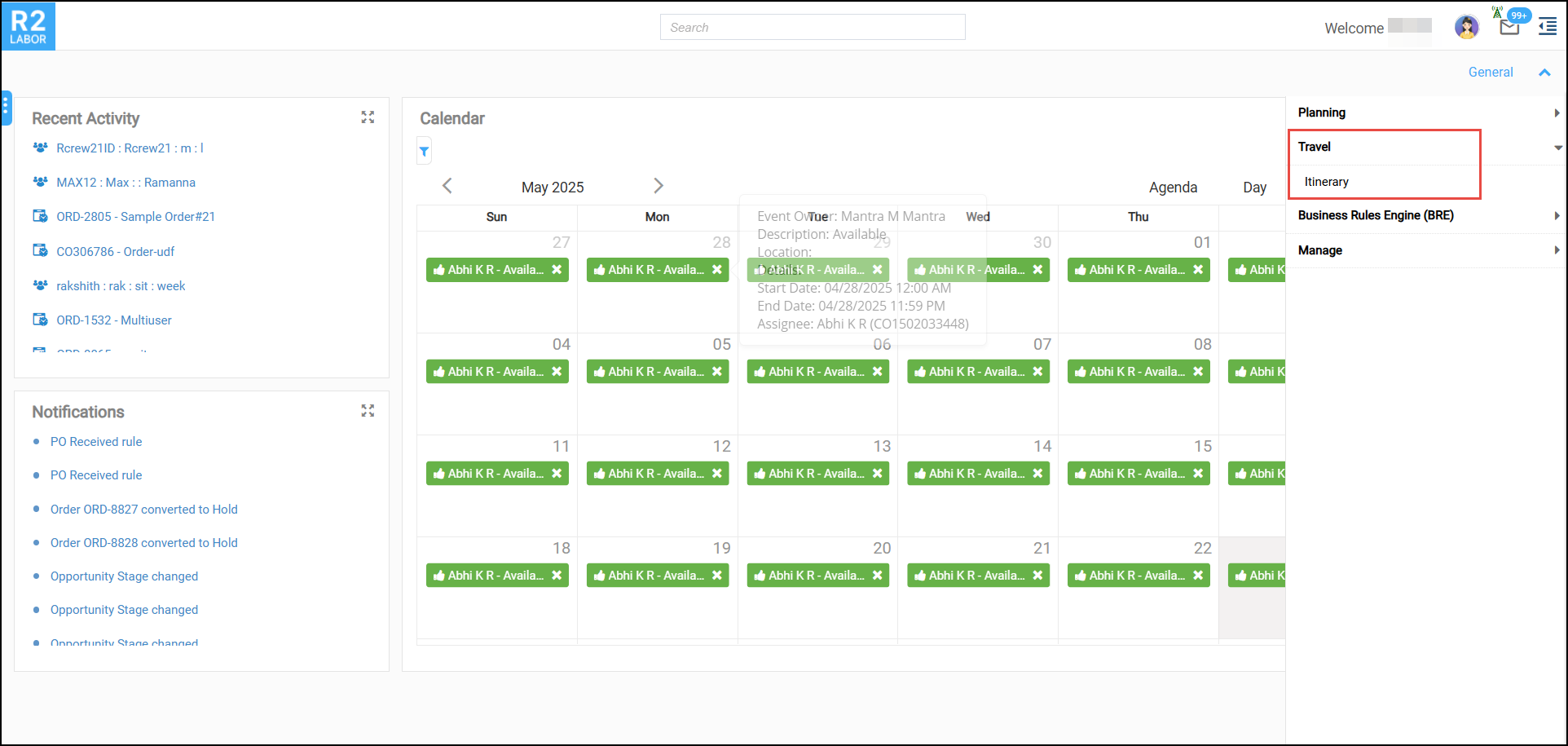Click the Search input field
Screen dimensions: 1568x746
(812, 28)
